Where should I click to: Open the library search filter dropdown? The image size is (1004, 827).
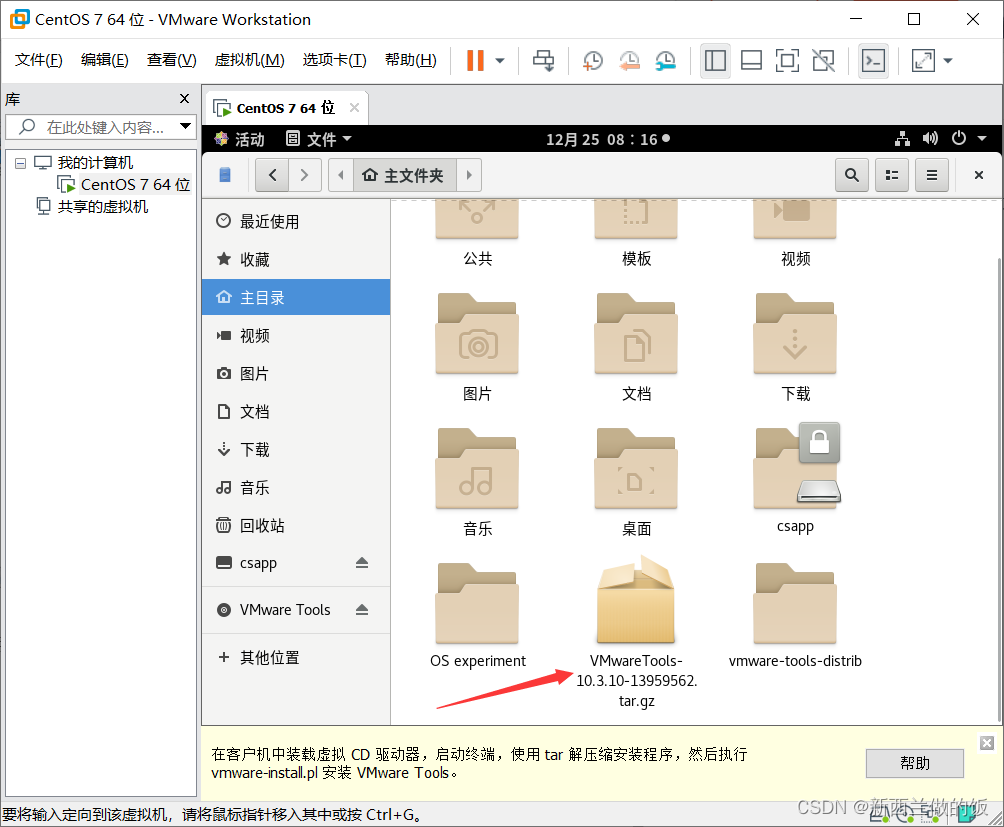pos(185,126)
